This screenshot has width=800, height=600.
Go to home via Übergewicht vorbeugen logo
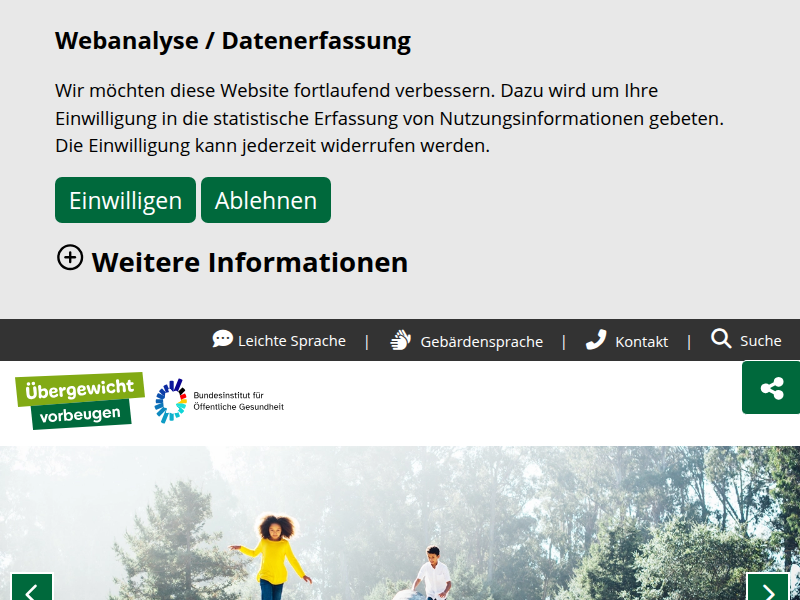pyautogui.click(x=80, y=401)
